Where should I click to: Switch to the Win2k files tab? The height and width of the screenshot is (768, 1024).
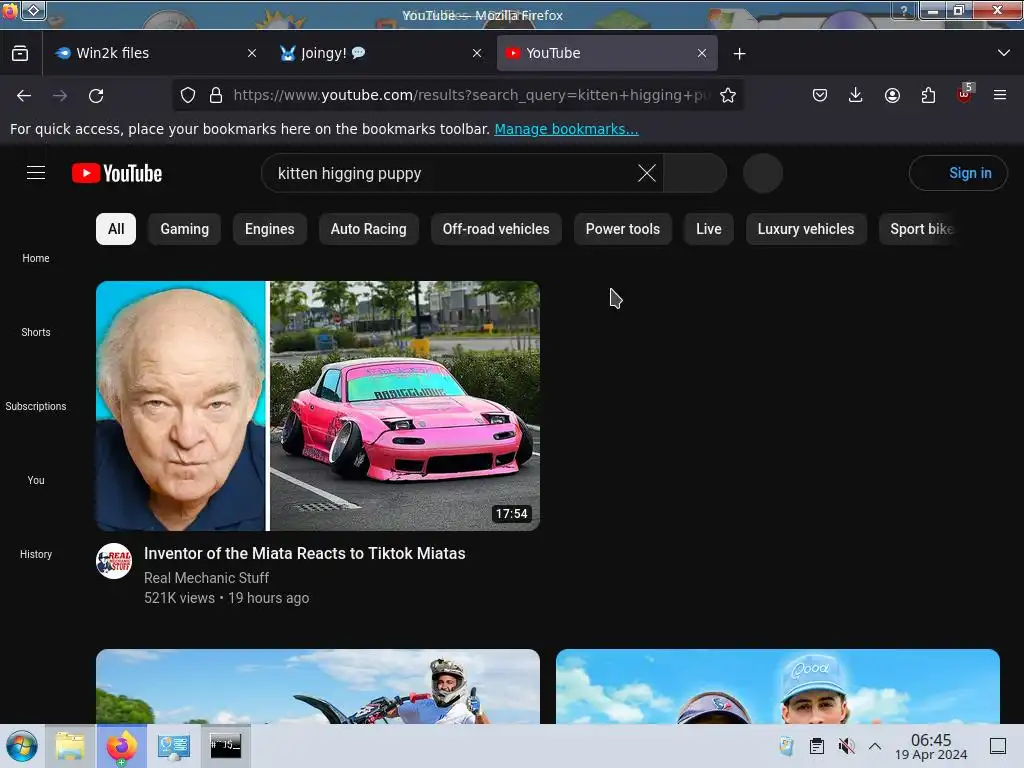pyautogui.click(x=155, y=53)
